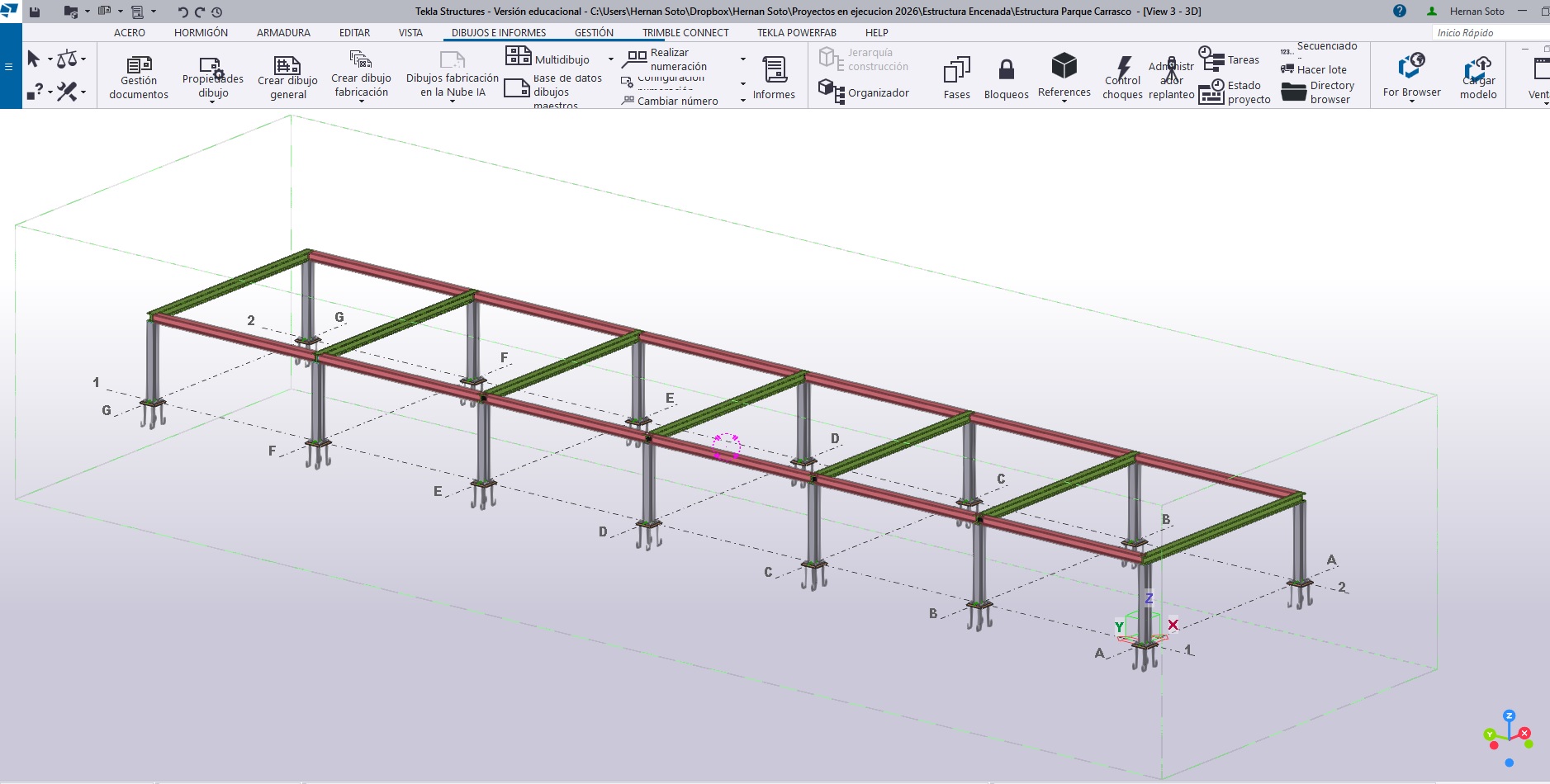Screen dimensions: 1550x784
Task: Click Dibujos fabricación en la Nube IA
Action: (453, 75)
